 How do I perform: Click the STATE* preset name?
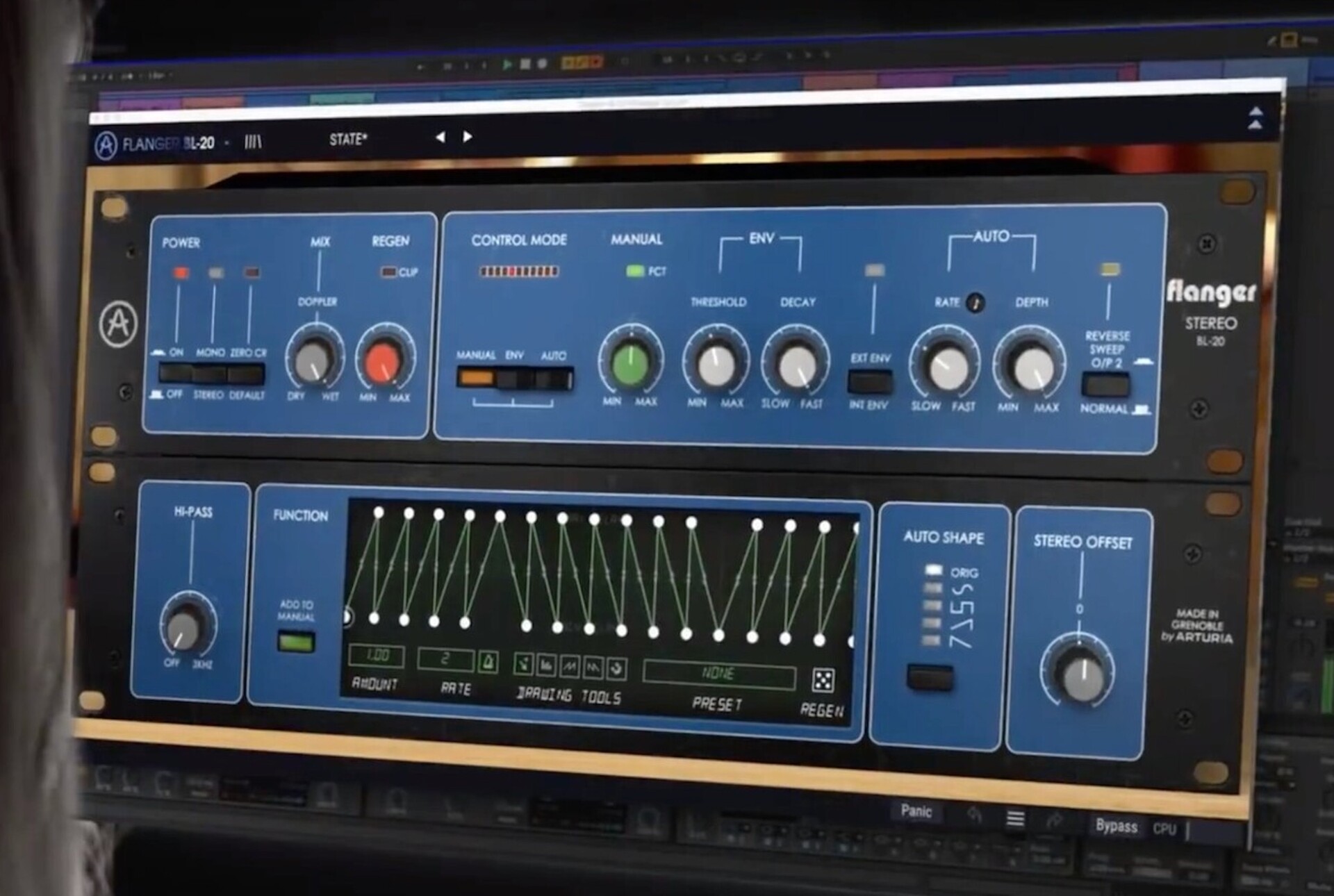click(x=348, y=140)
